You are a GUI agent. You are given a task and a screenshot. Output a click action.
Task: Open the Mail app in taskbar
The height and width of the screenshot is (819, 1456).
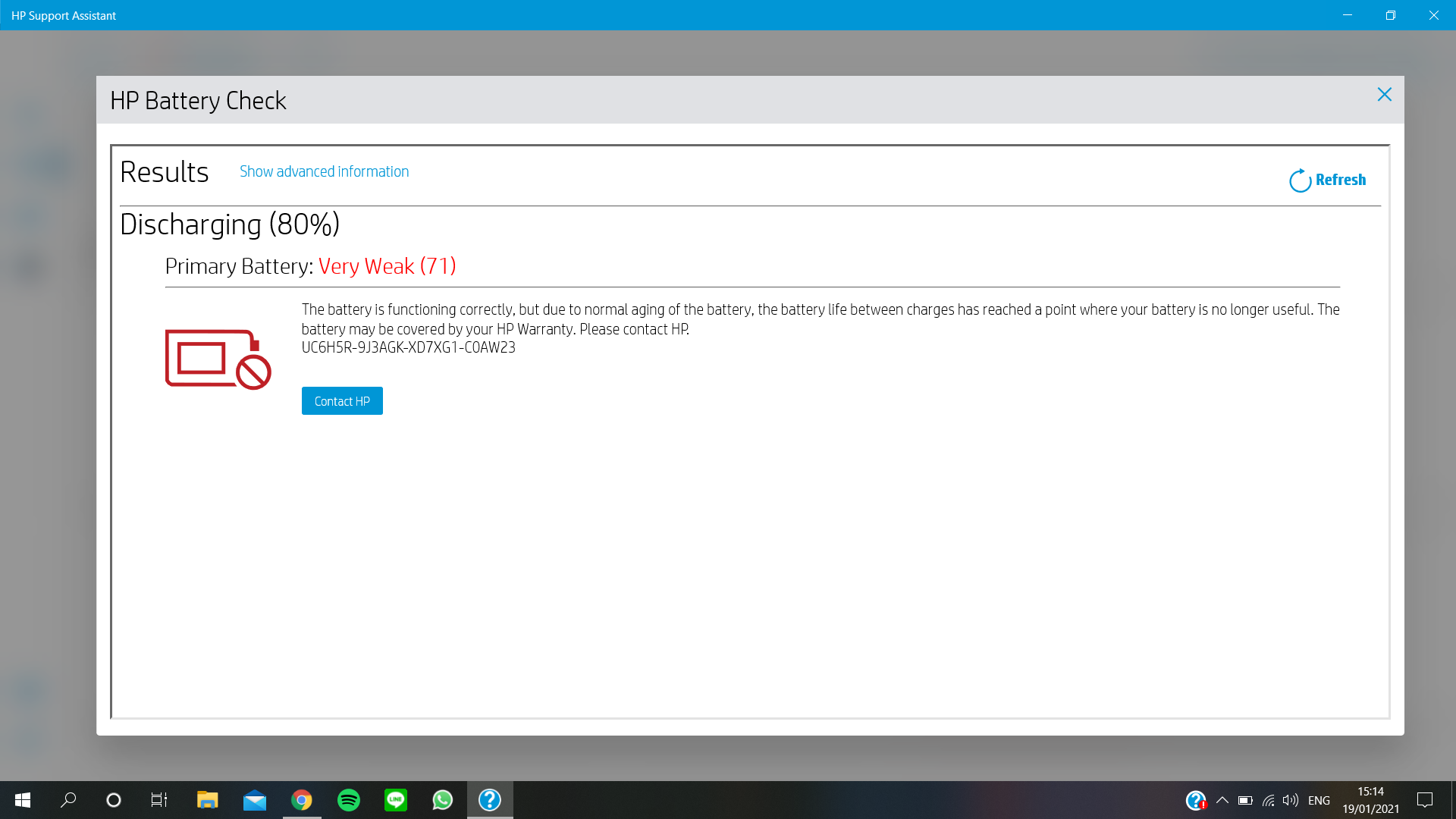coord(255,800)
